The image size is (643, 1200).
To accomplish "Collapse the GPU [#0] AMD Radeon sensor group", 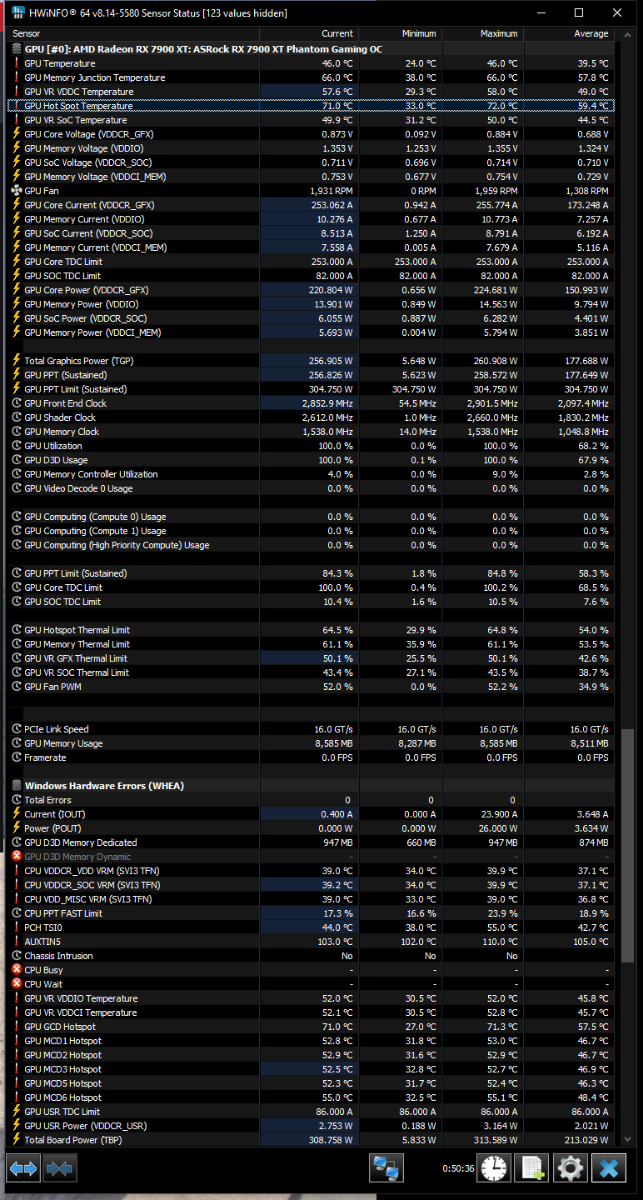I will [16, 48].
